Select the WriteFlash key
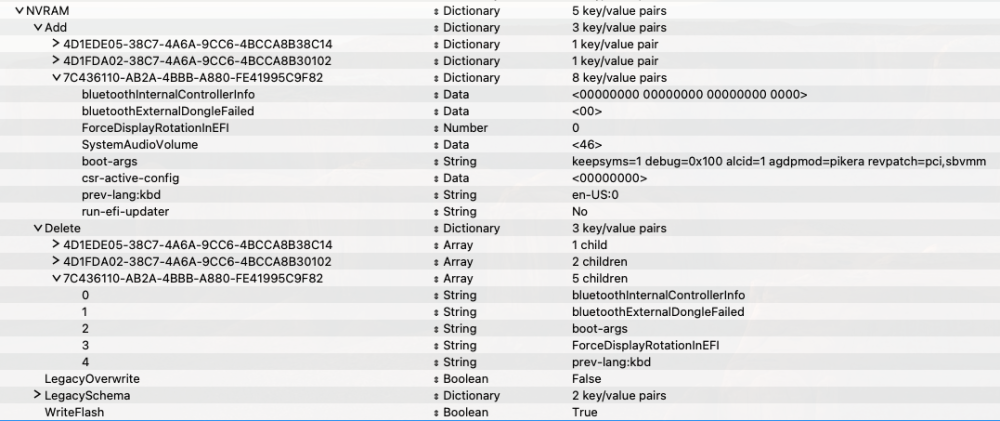The image size is (1000, 421). [x=74, y=412]
